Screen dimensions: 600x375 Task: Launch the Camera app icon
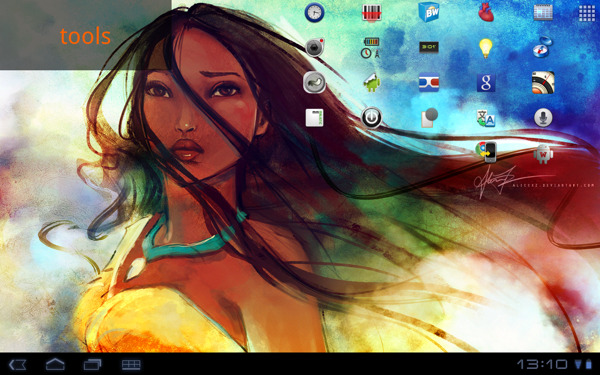315,47
